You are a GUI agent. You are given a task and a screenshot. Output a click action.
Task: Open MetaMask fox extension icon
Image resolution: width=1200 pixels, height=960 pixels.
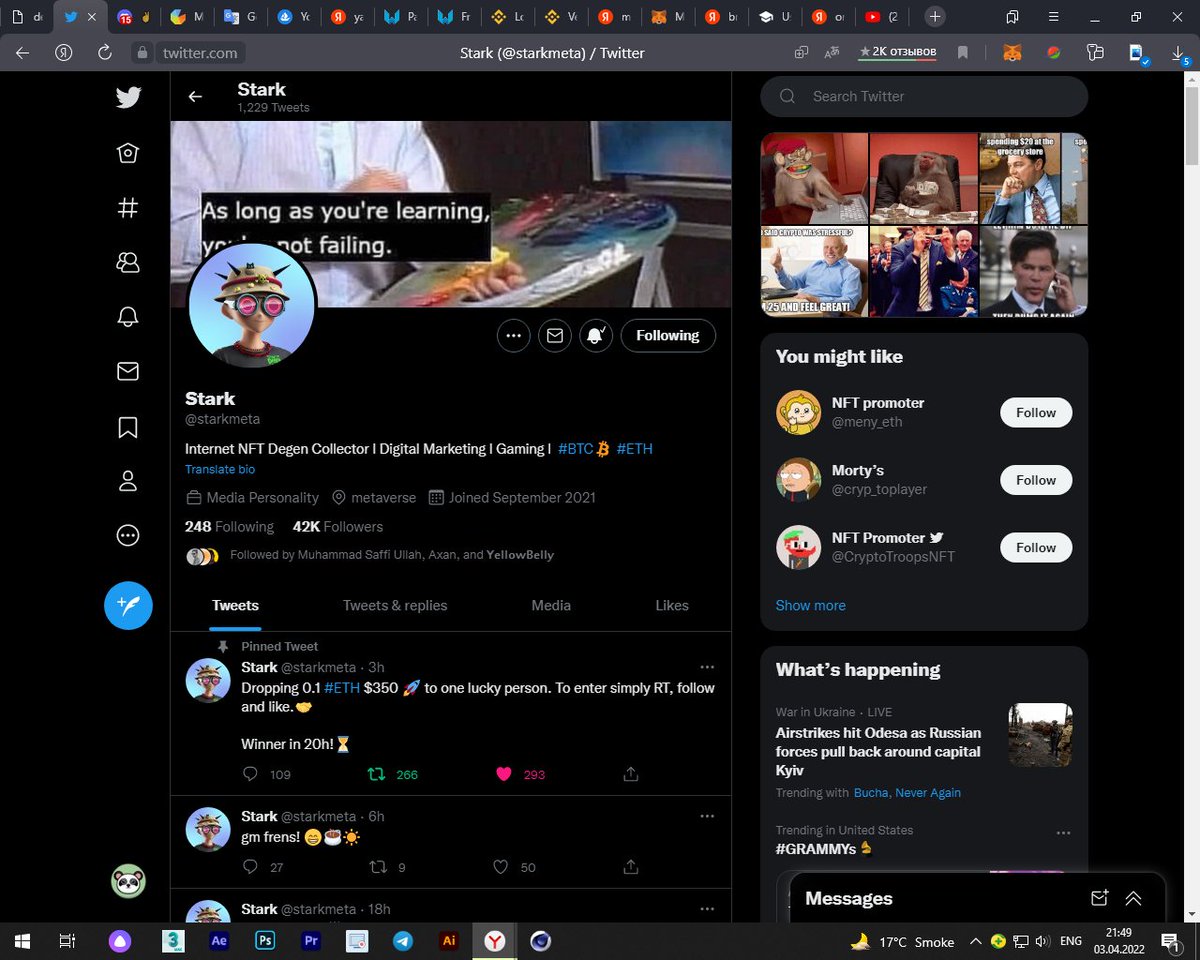coord(1013,52)
